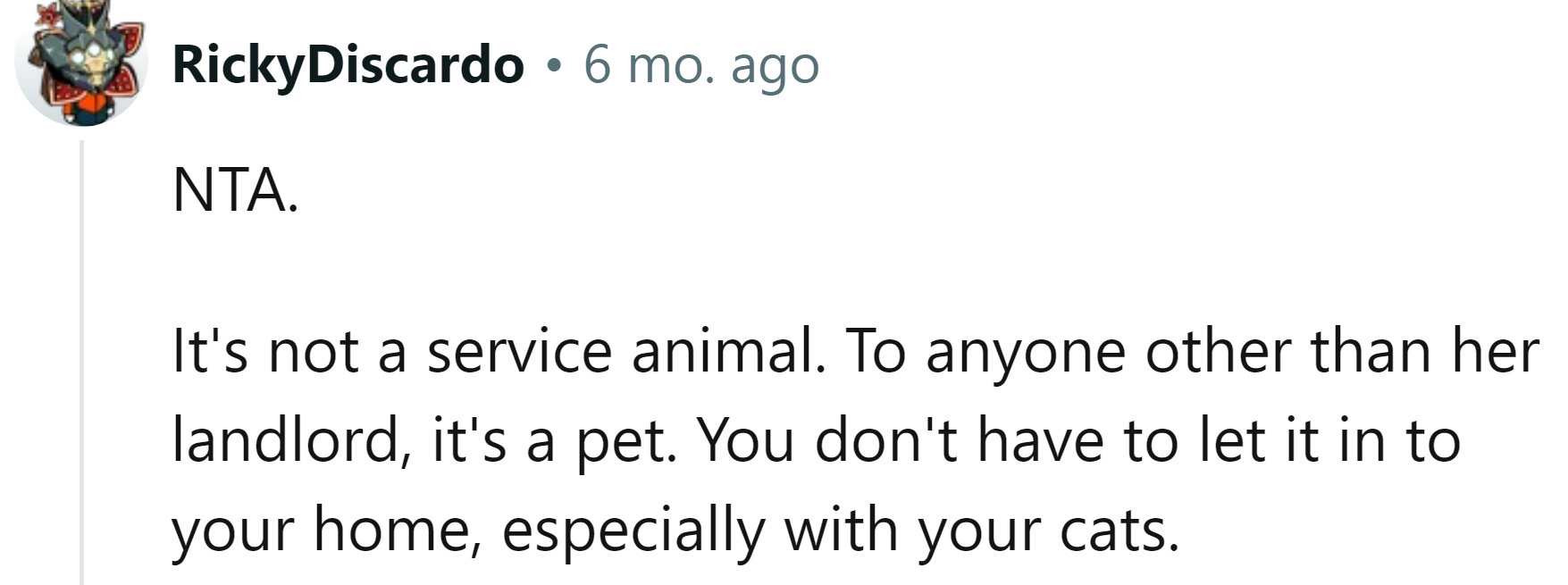Click the word "service" in the comment

[x=519, y=351]
